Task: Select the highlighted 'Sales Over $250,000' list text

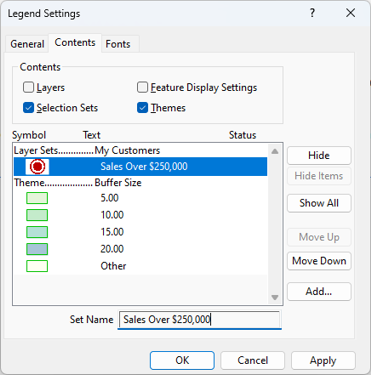Action: 144,167
